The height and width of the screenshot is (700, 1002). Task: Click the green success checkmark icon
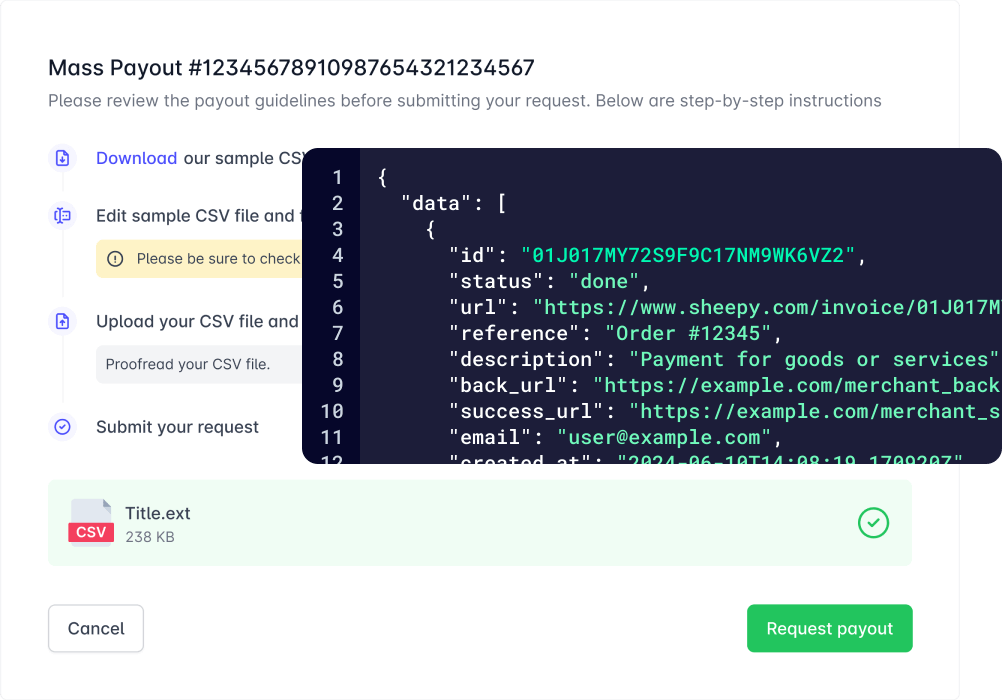[x=873, y=523]
